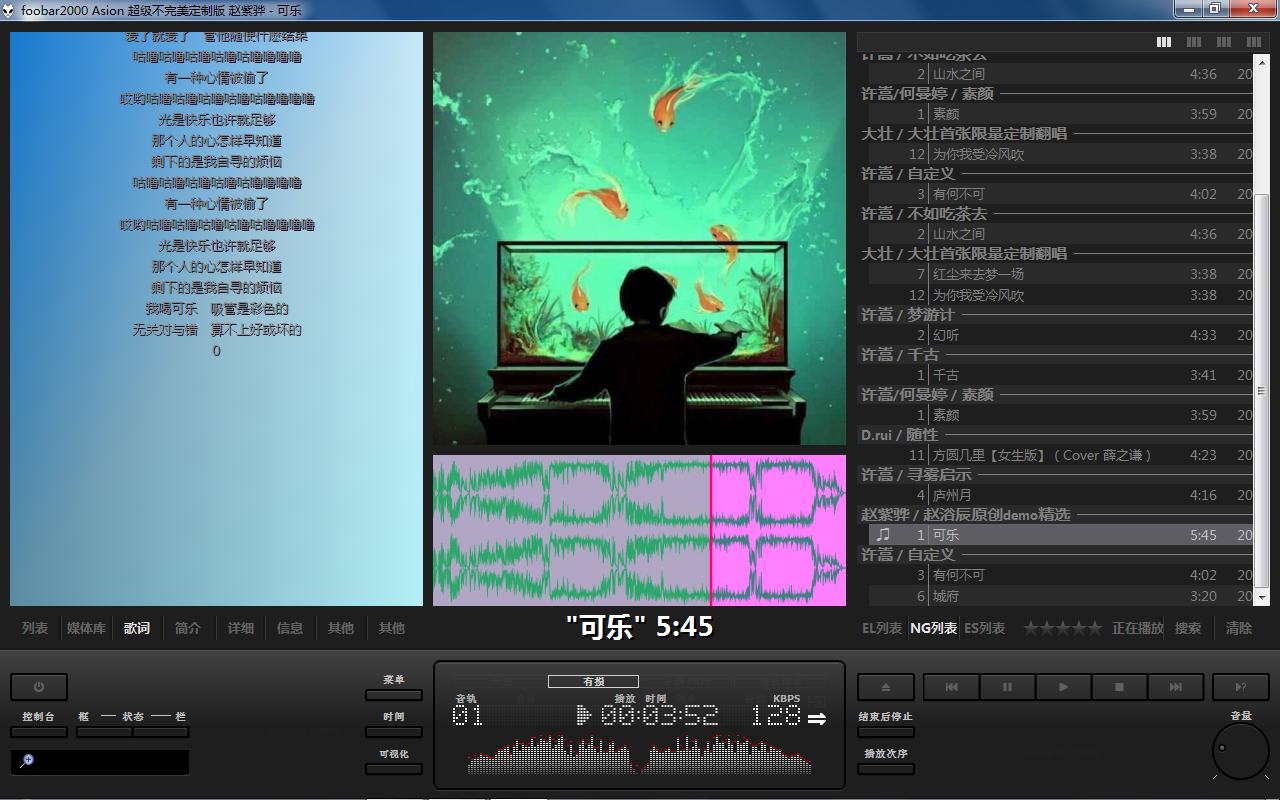Switch to the 列表 tab
Image resolution: width=1280 pixels, height=800 pixels.
click(x=35, y=628)
